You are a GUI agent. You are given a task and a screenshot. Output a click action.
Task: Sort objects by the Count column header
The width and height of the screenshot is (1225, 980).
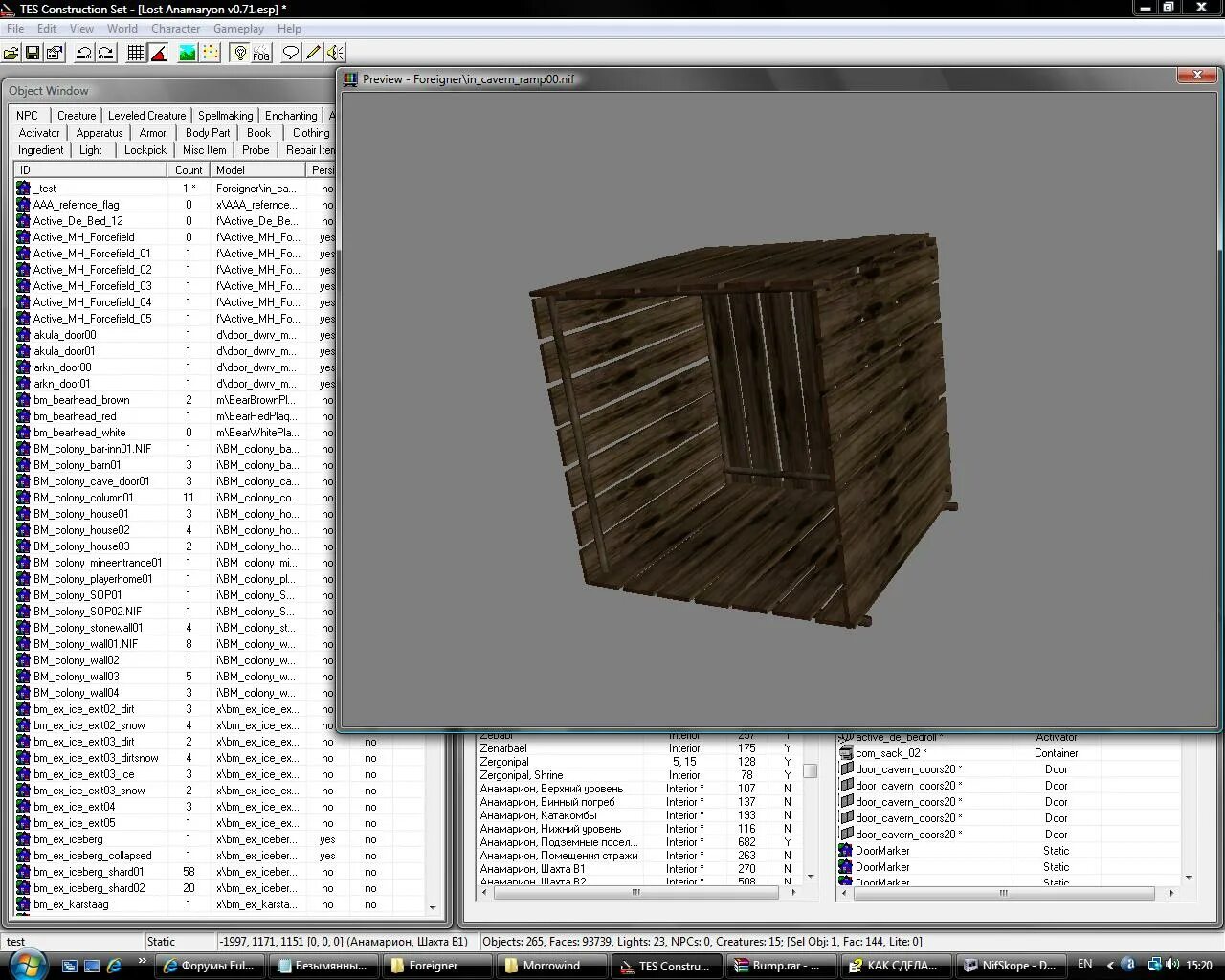188,169
